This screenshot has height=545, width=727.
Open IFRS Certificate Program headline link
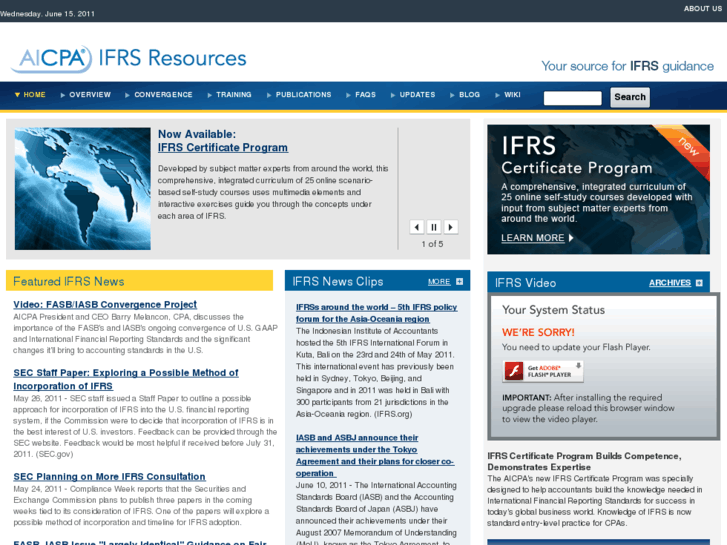(x=223, y=147)
